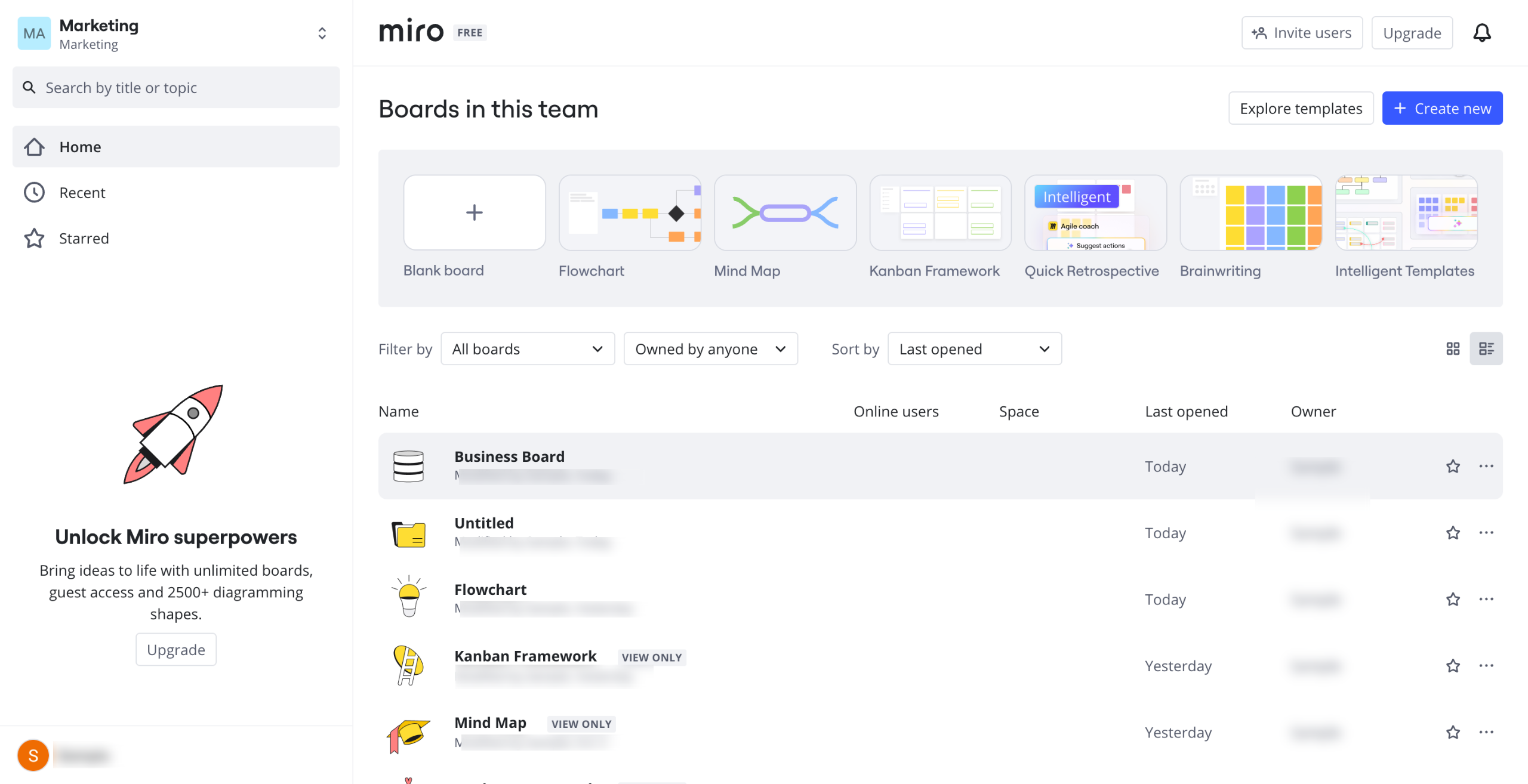Click the Mind Map board graduation cap icon
The width and height of the screenshot is (1528, 784).
[x=409, y=734]
